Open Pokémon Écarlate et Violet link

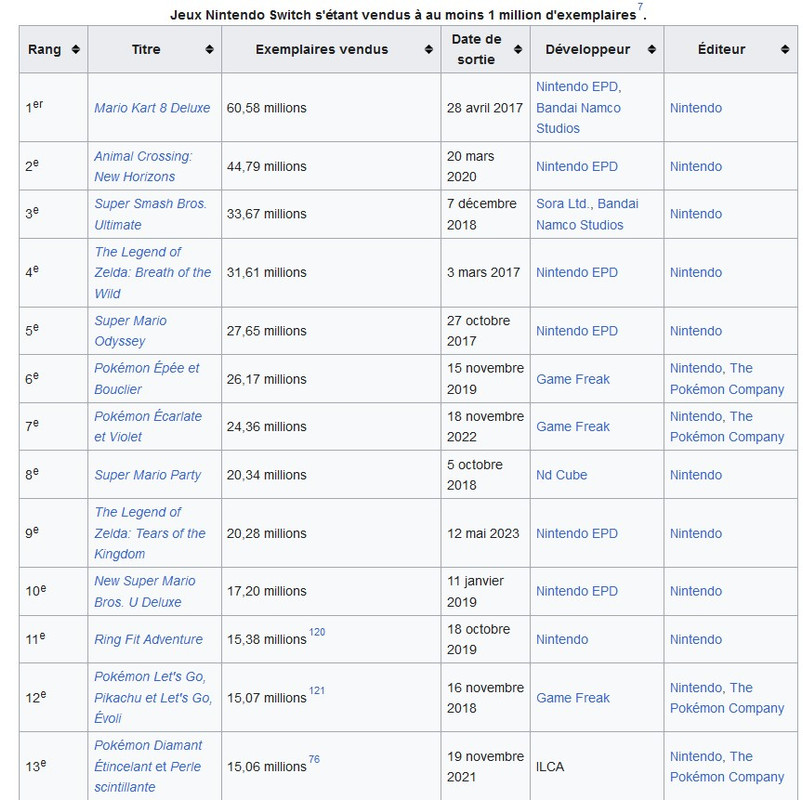[148, 427]
